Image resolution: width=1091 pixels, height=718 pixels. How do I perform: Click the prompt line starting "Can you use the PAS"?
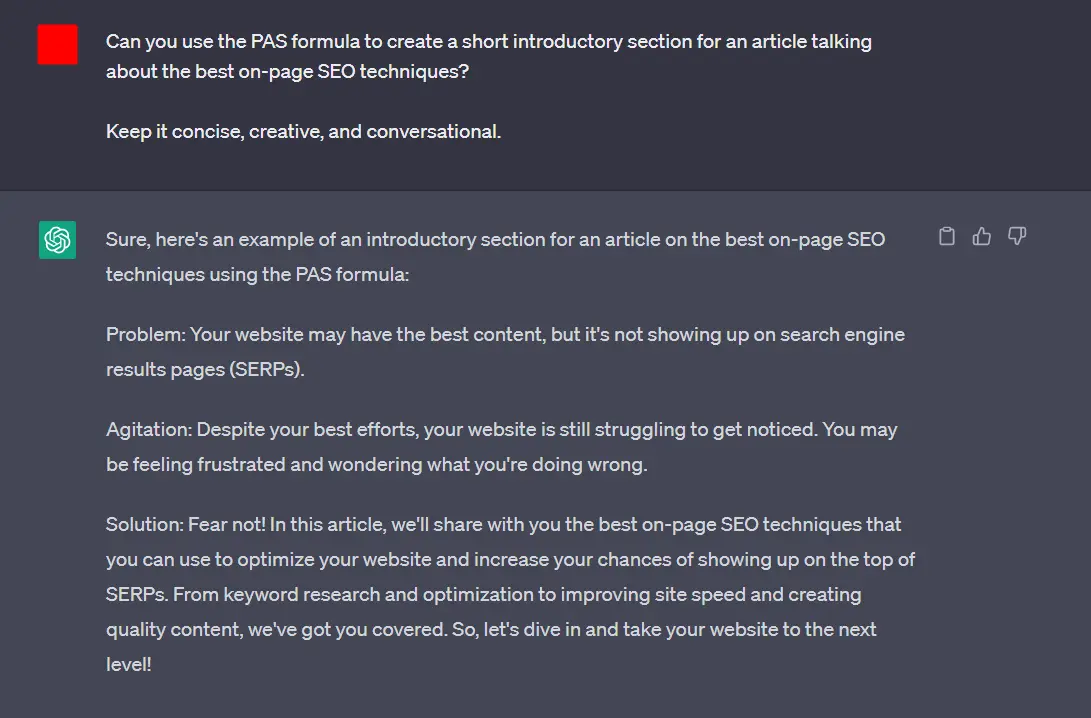point(488,42)
